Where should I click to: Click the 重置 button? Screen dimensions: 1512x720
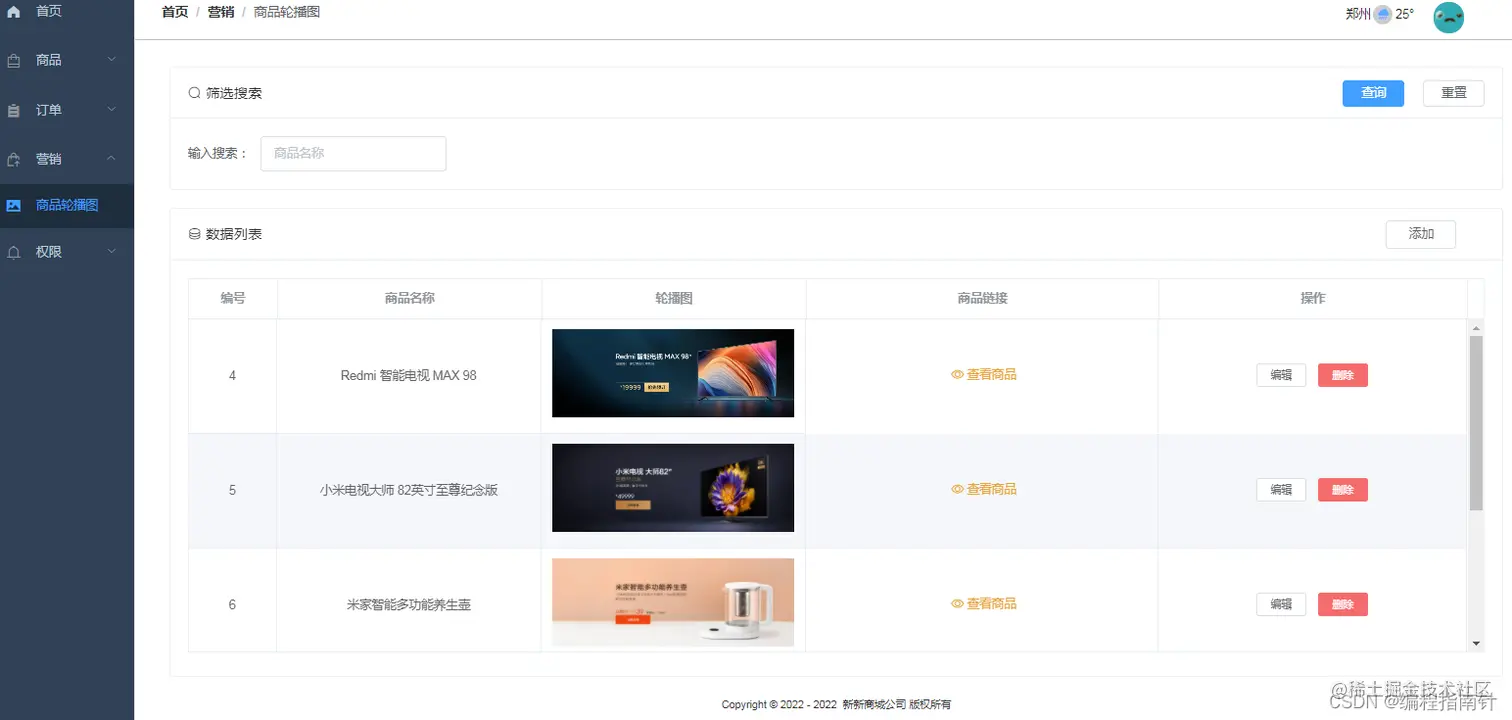pos(1454,93)
